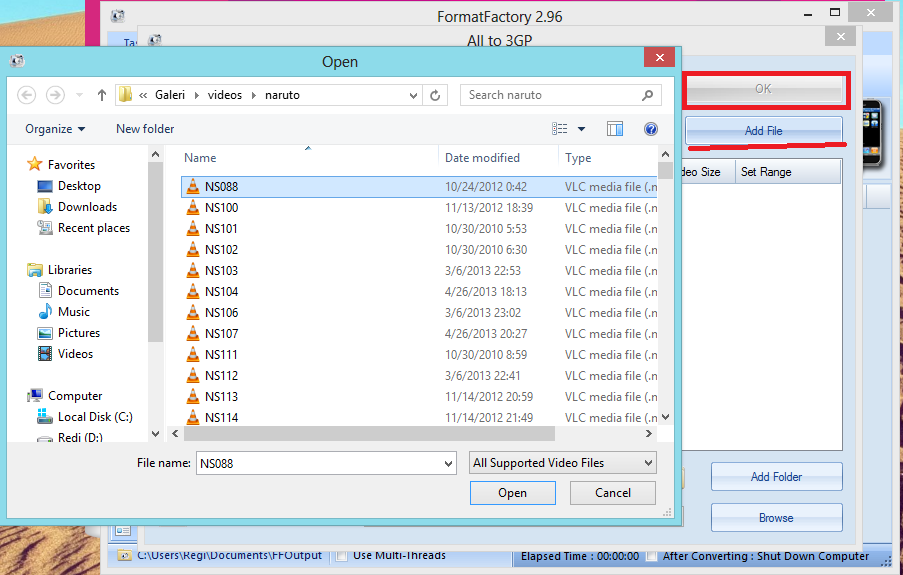The height and width of the screenshot is (575, 903).
Task: Open the FFOutput folder path
Action: point(229,555)
